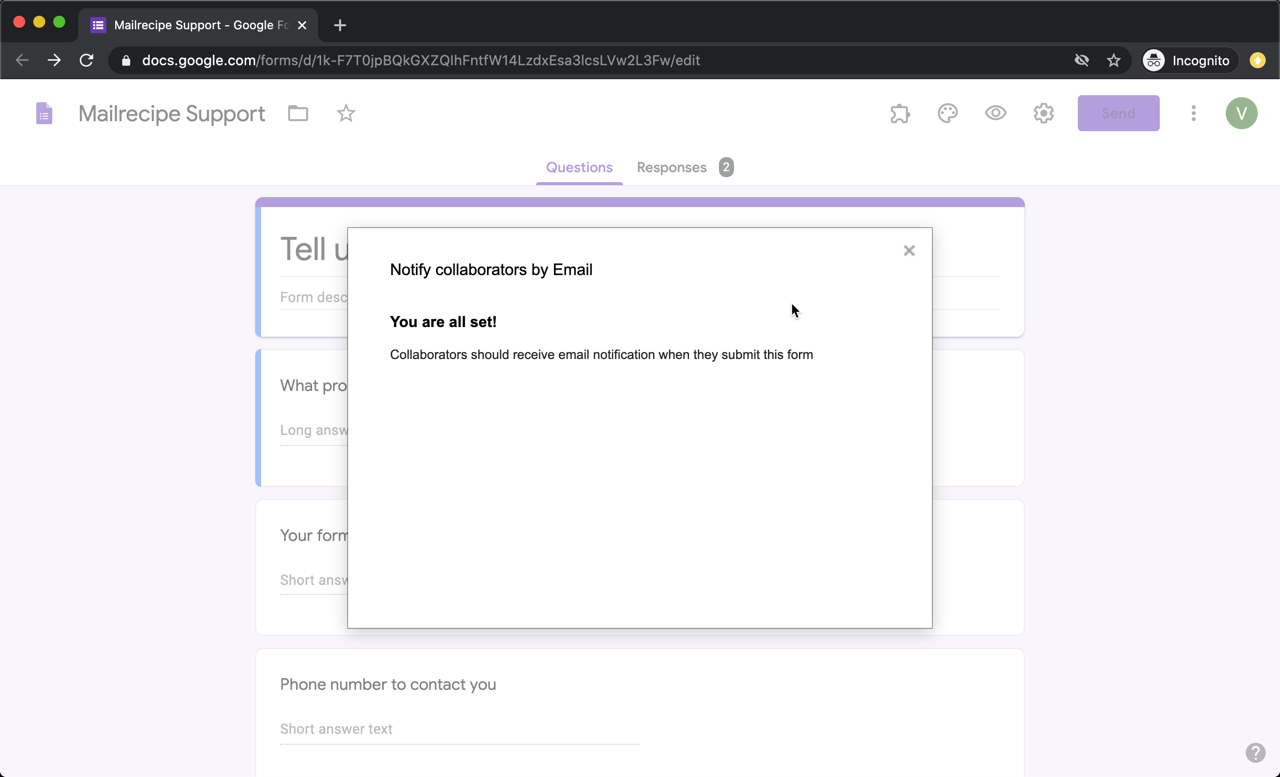This screenshot has width=1280, height=777.
Task: Switch to the Responses tab
Action: 671,167
